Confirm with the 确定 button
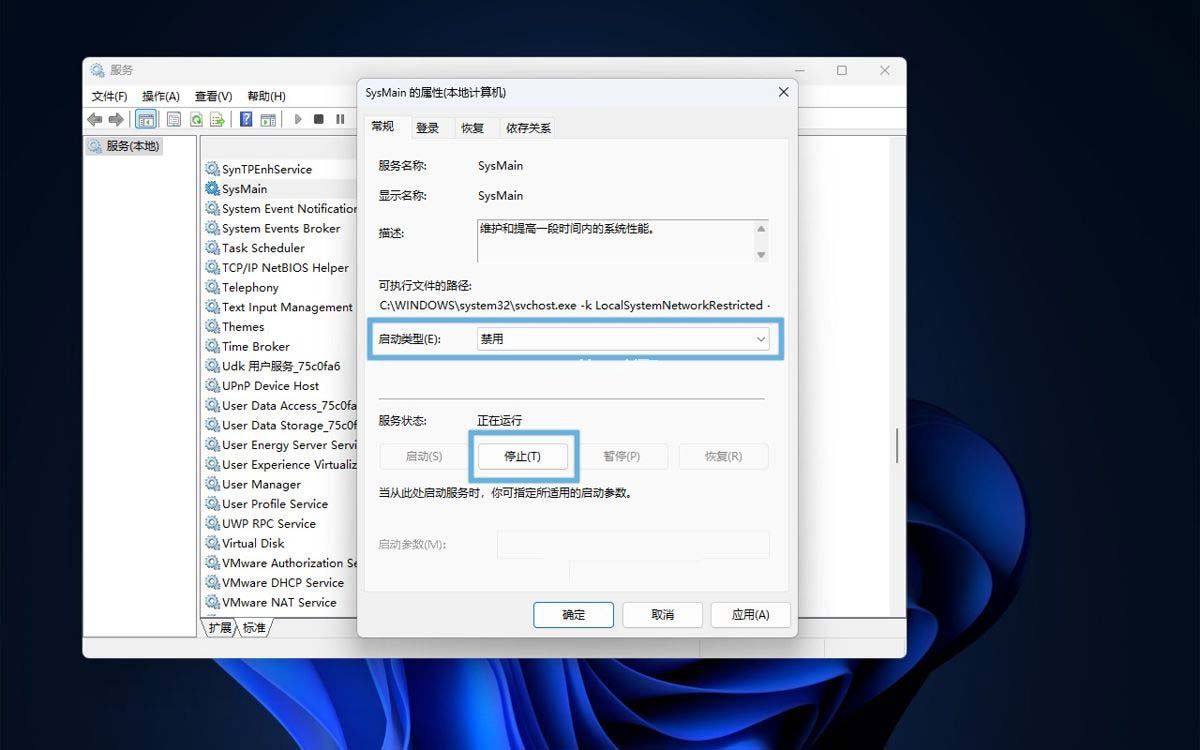Viewport: 1200px width, 750px height. coord(573,615)
